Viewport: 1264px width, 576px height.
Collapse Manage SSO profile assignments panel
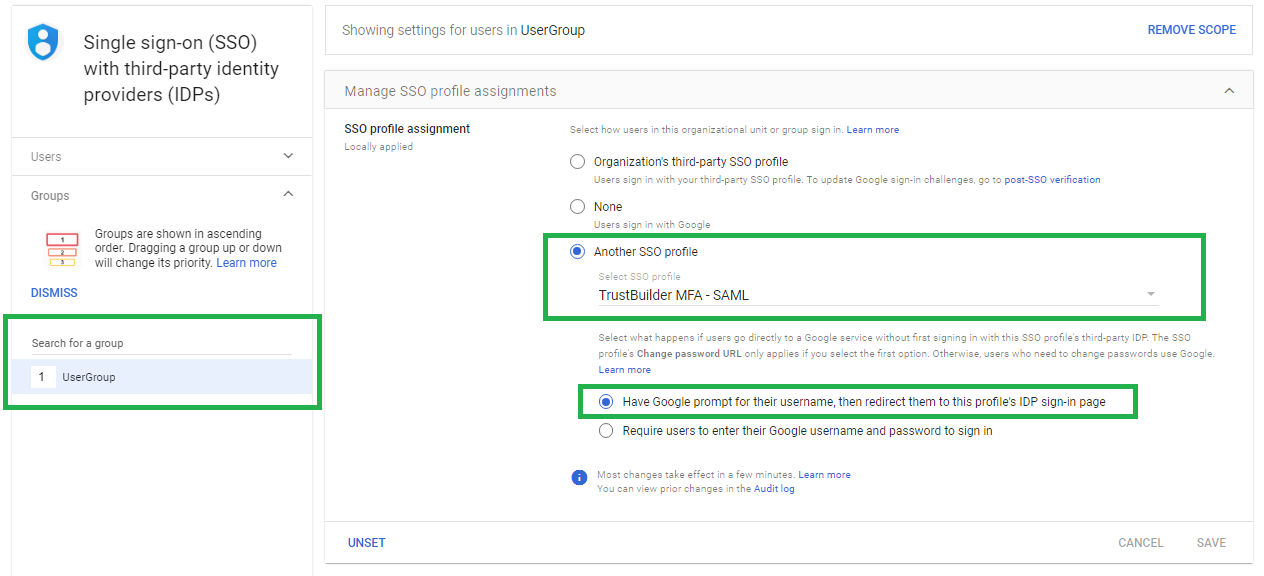[x=1229, y=91]
